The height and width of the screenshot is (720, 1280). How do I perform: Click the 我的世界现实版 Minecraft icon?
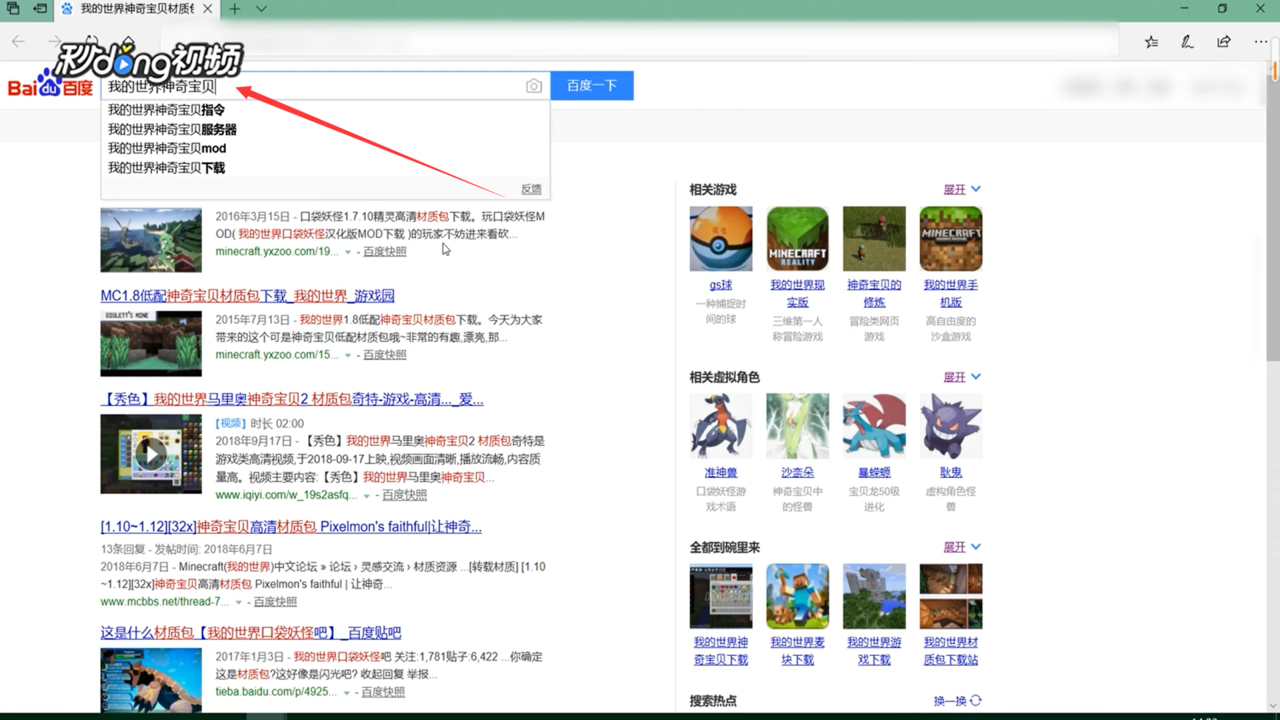click(798, 239)
